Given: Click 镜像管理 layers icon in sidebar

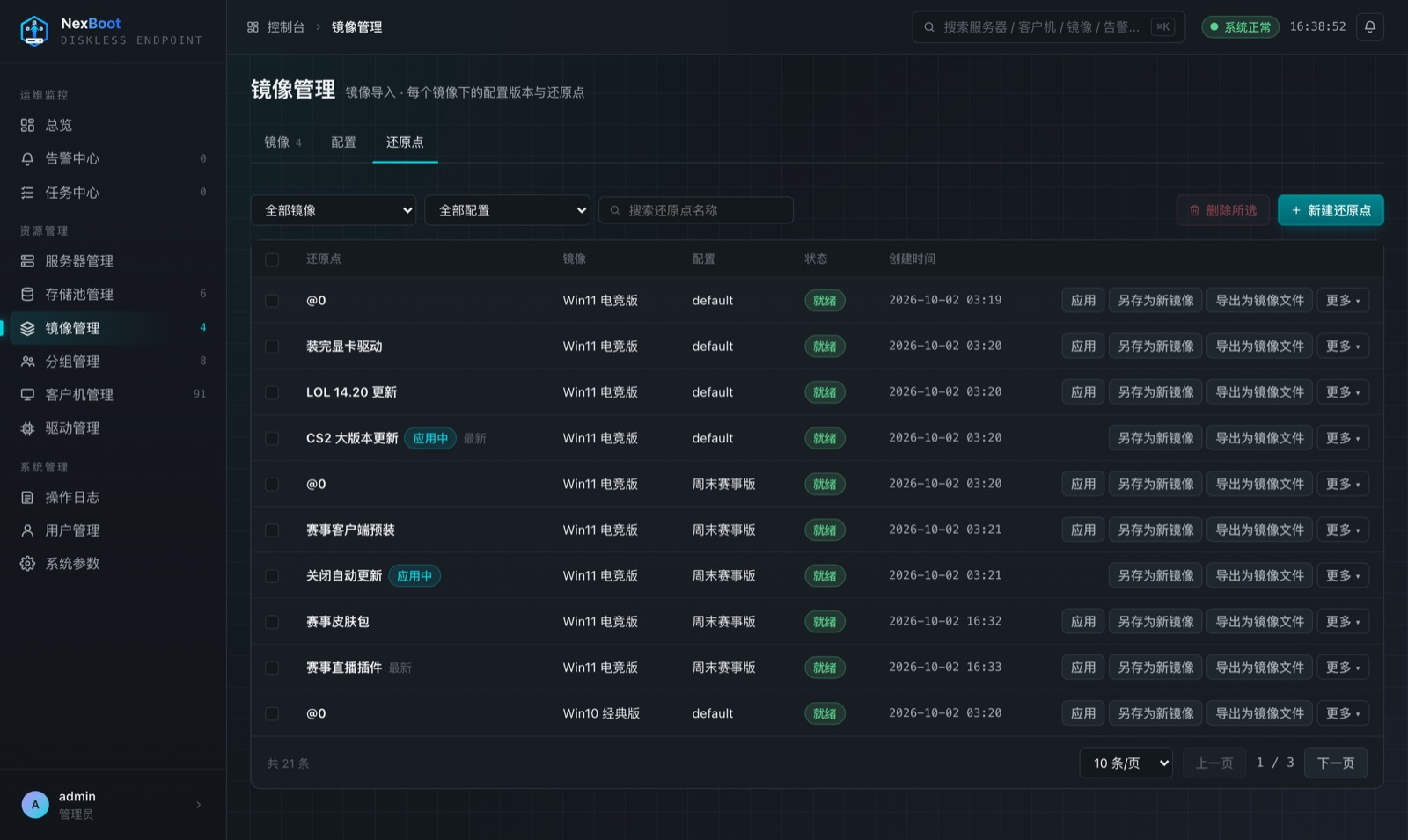Looking at the screenshot, I should [x=27, y=328].
